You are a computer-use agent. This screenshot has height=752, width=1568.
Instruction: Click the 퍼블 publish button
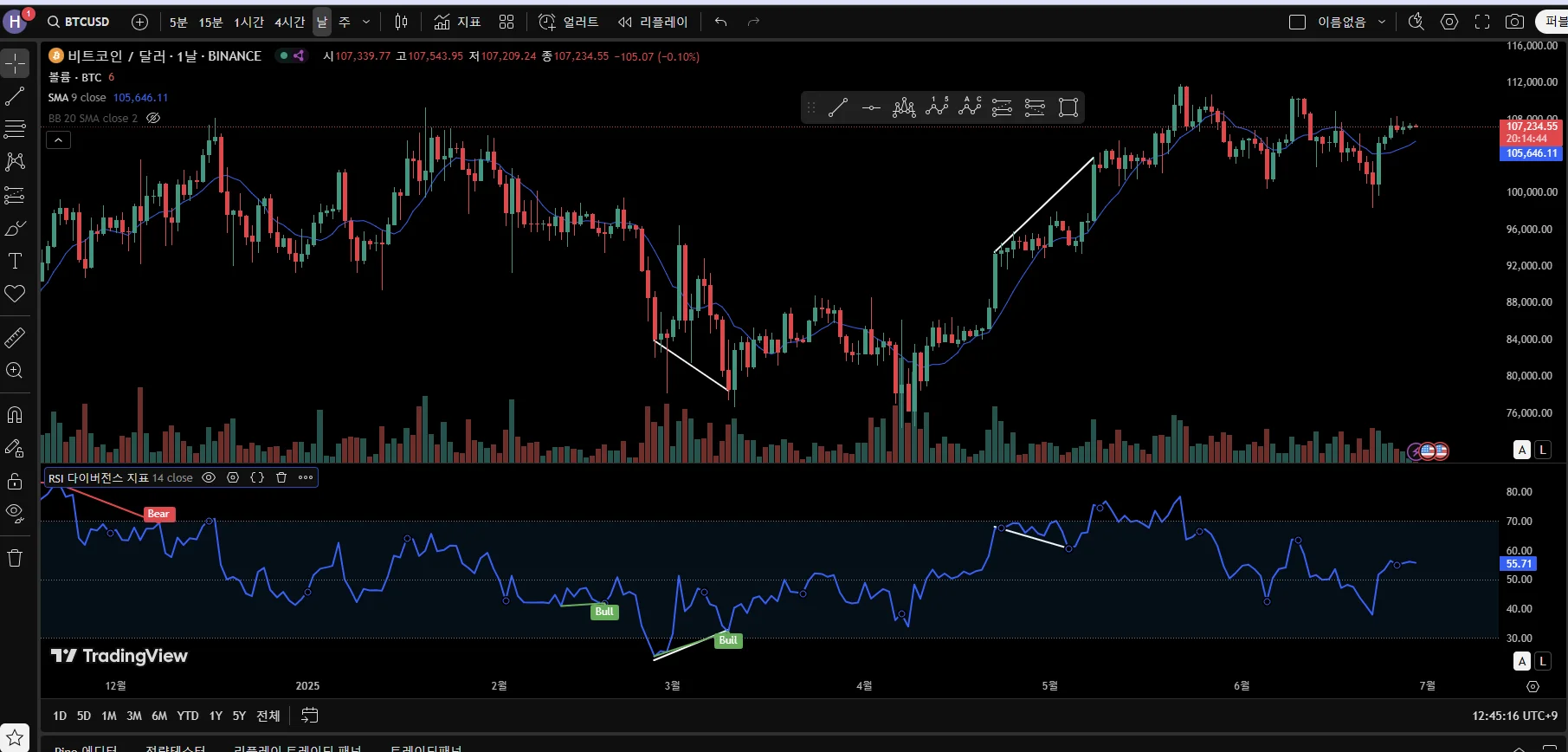(x=1552, y=22)
